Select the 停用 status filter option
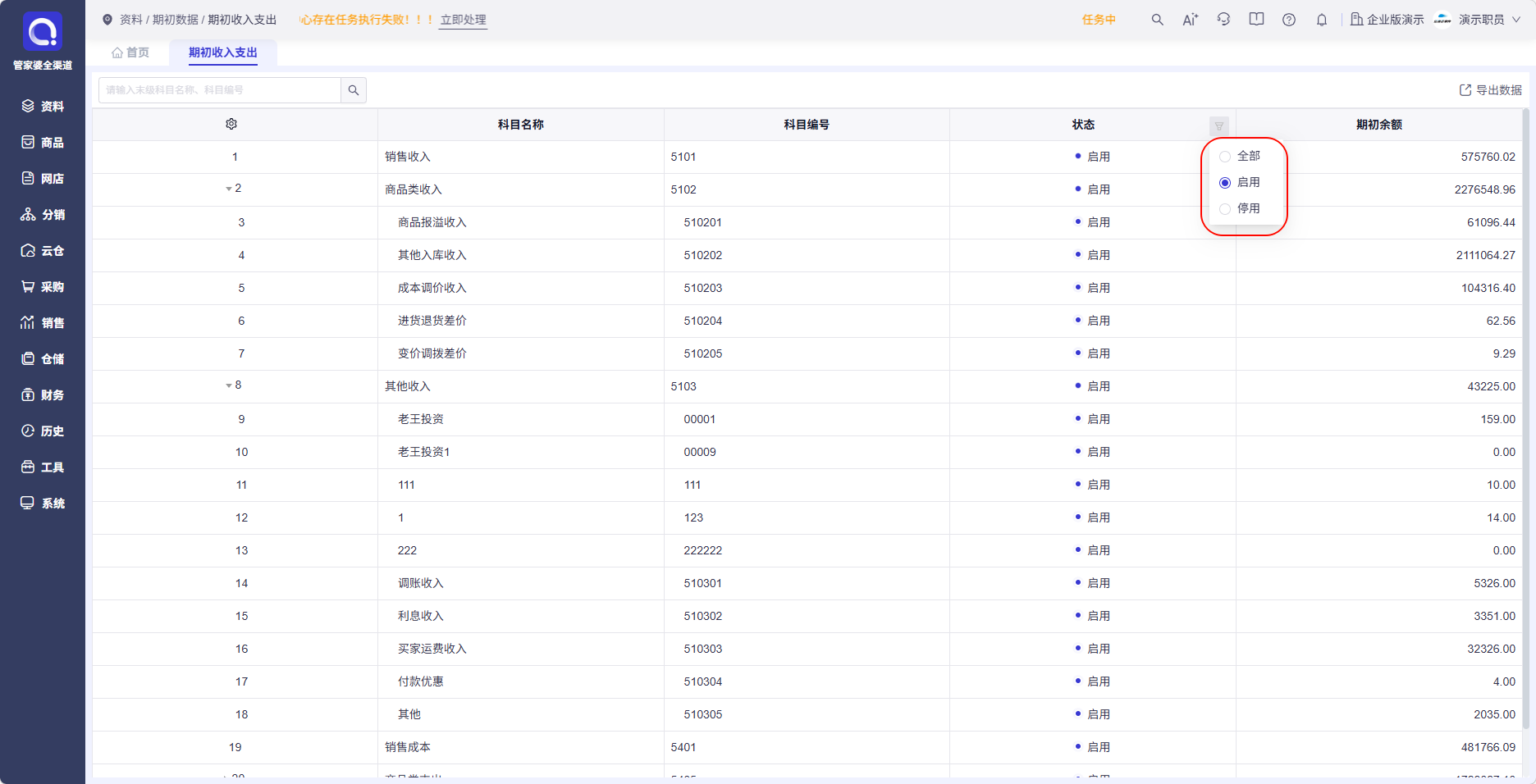This screenshot has width=1536, height=784. point(1240,208)
